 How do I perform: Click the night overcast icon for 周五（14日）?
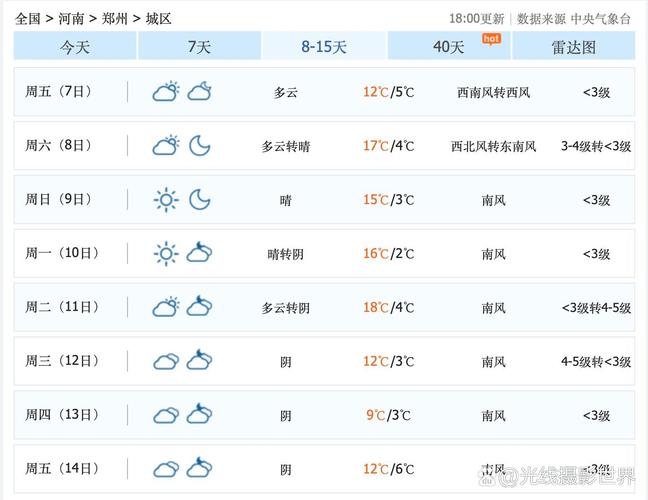pyautogui.click(x=199, y=468)
